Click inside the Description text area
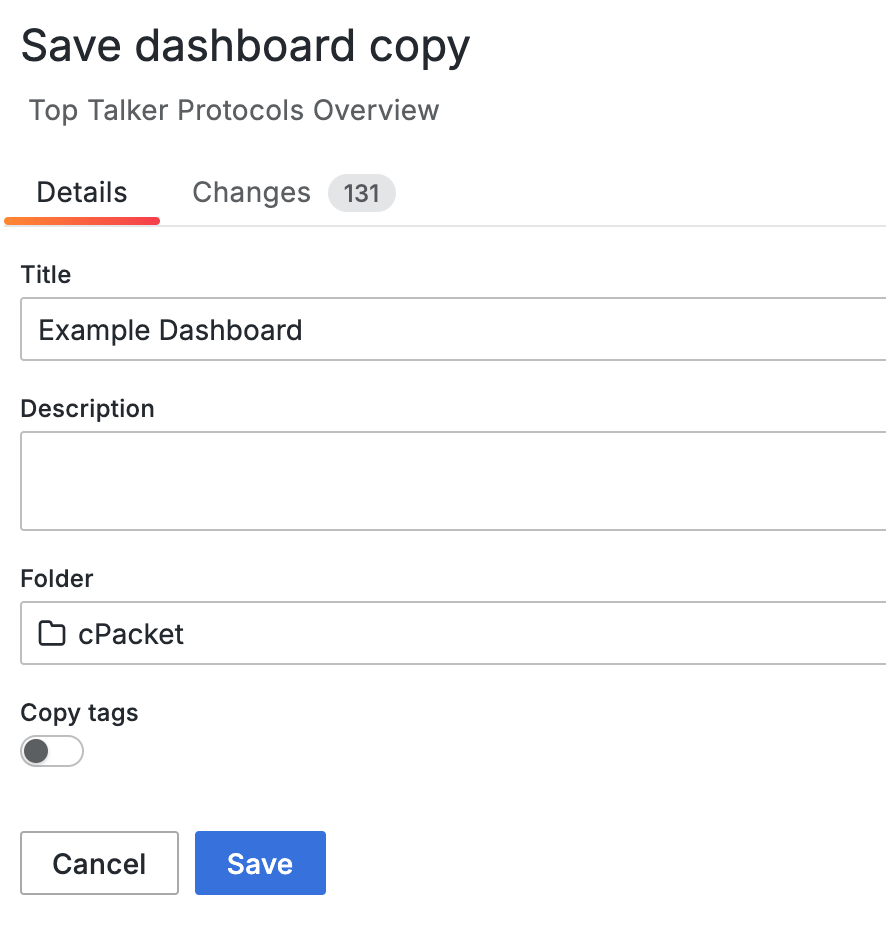This screenshot has width=886, height=926. 453,481
